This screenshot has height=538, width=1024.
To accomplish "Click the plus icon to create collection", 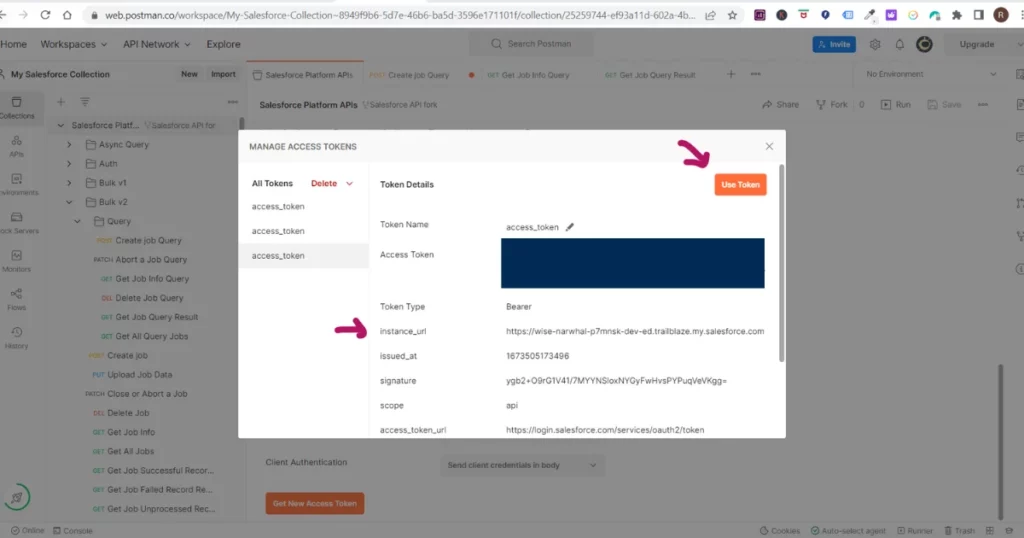I will [x=61, y=102].
